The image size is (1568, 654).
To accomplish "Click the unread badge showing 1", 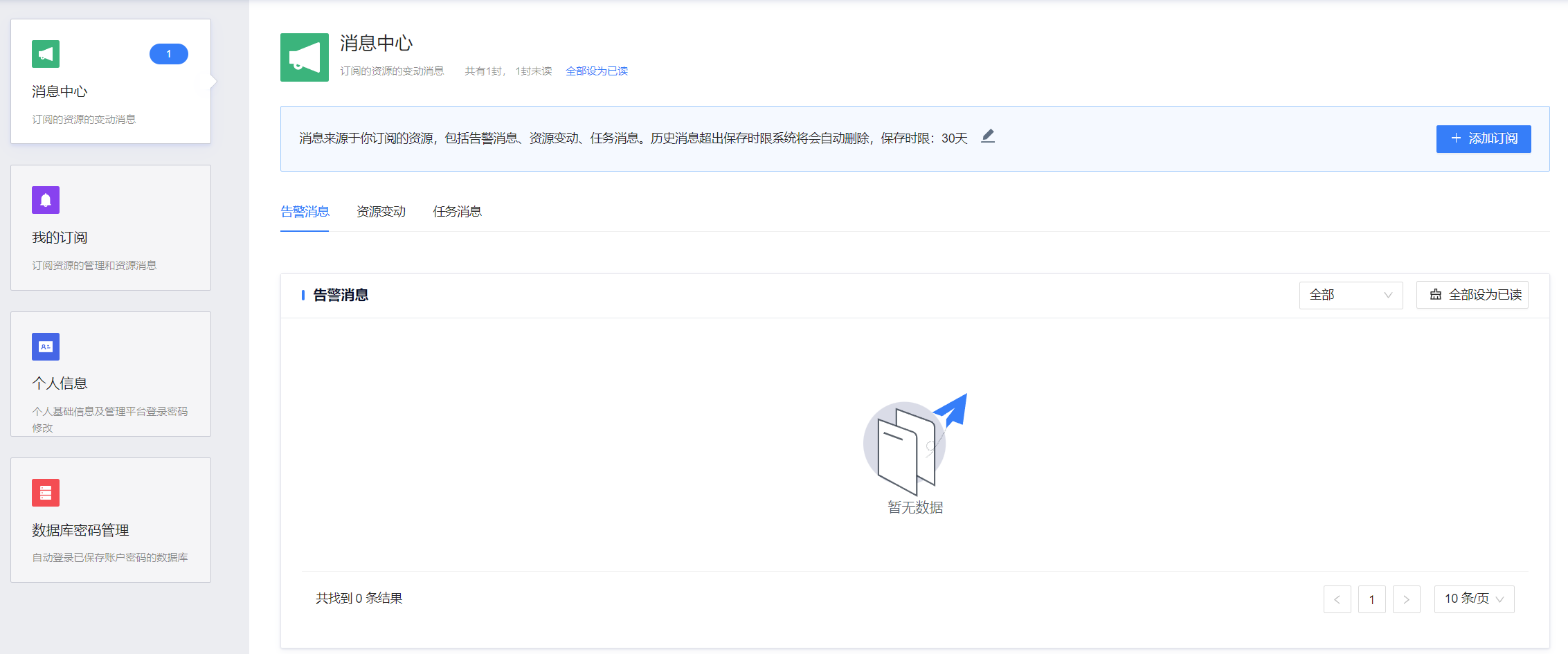I will click(x=168, y=54).
